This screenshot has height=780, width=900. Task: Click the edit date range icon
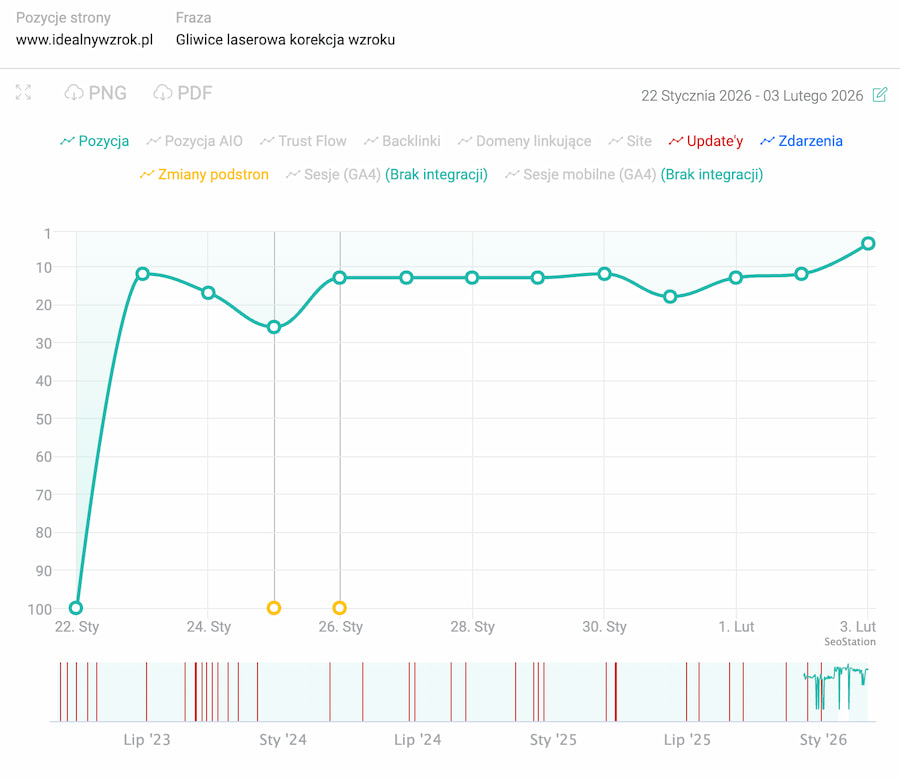pyautogui.click(x=880, y=95)
